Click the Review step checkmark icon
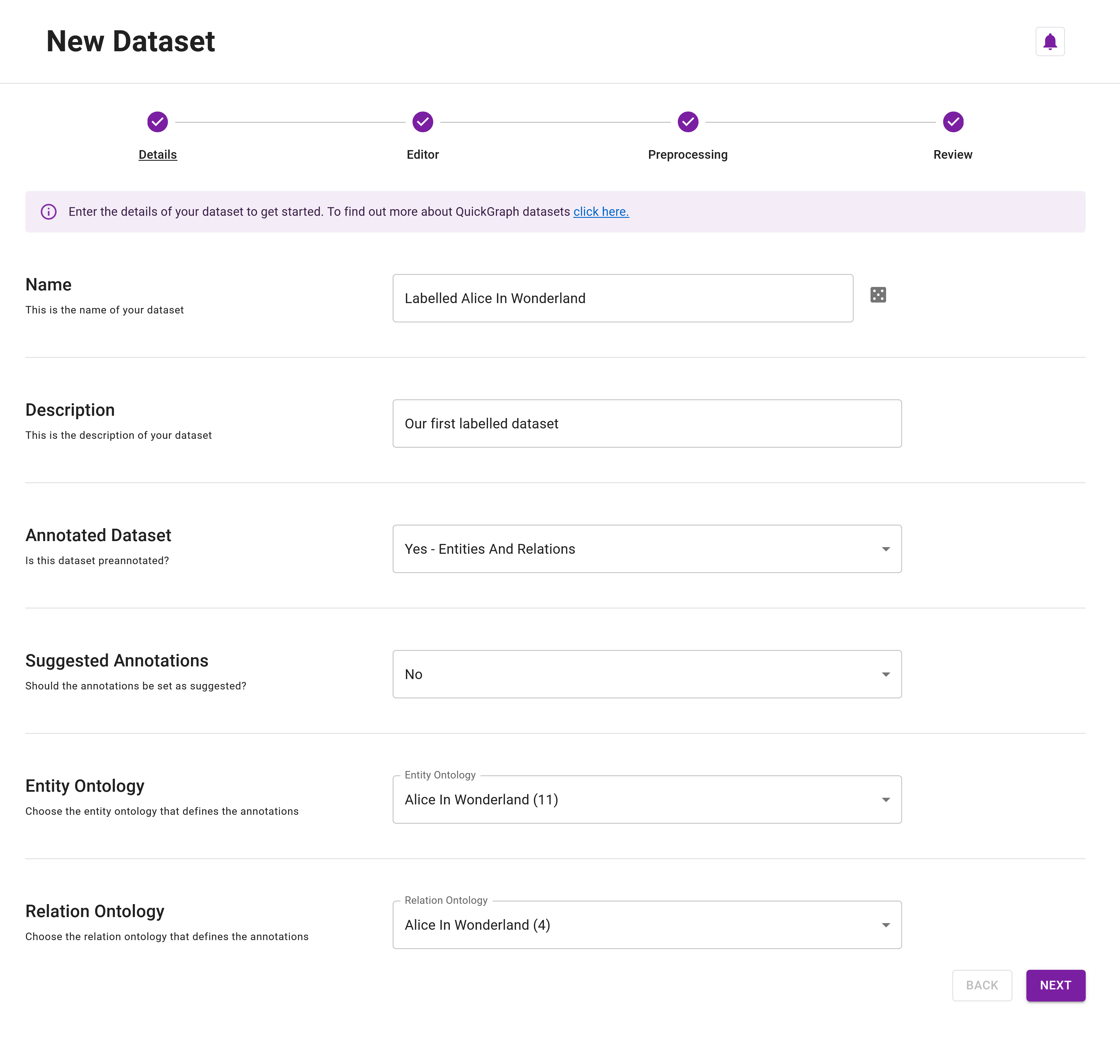 (x=953, y=121)
